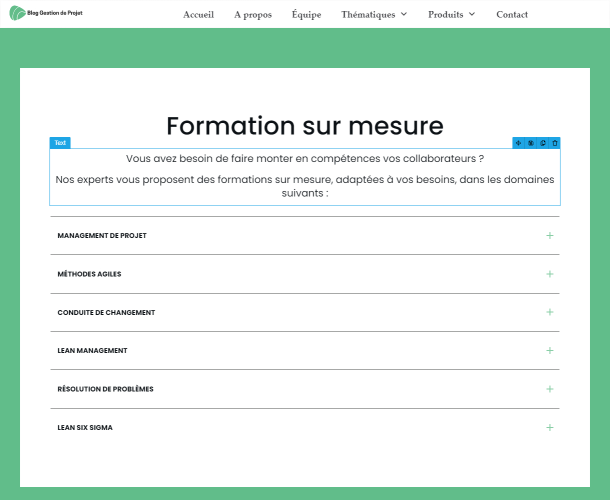Click the duplicate icon left of the trash icon
Viewport: 610px width, 500px height.
coord(543,143)
